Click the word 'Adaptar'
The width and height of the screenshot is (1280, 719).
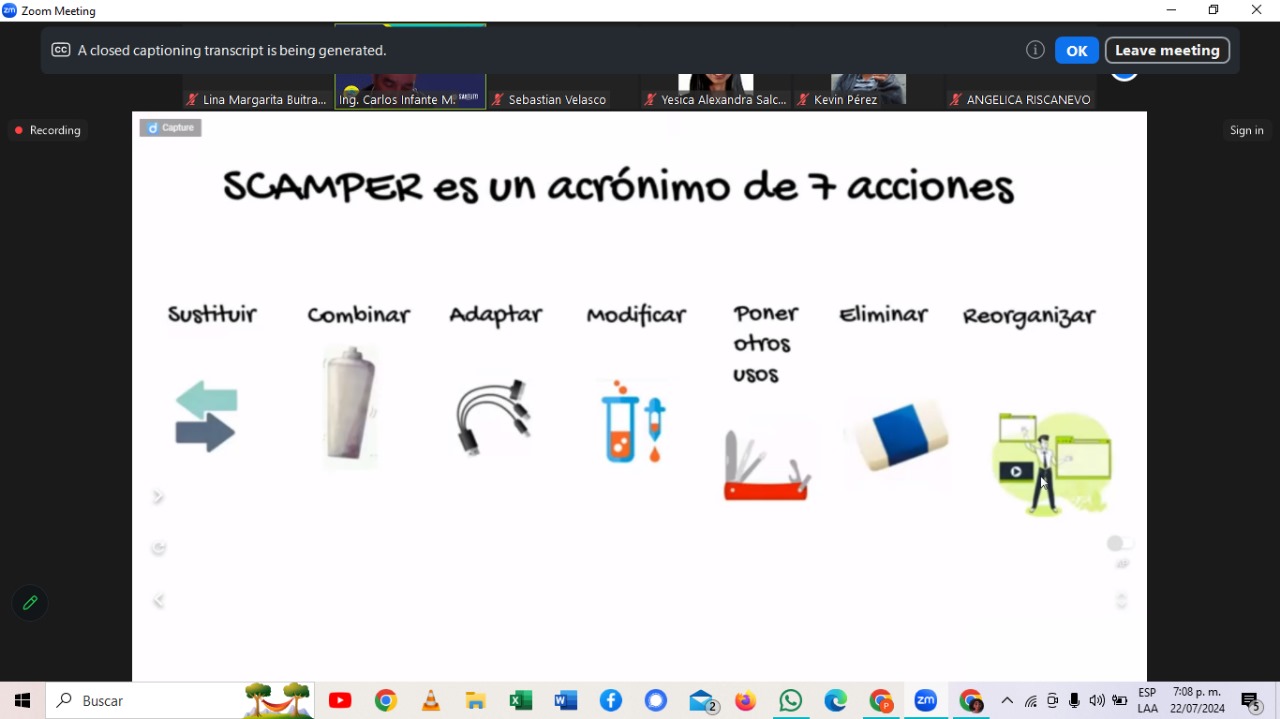[496, 316]
